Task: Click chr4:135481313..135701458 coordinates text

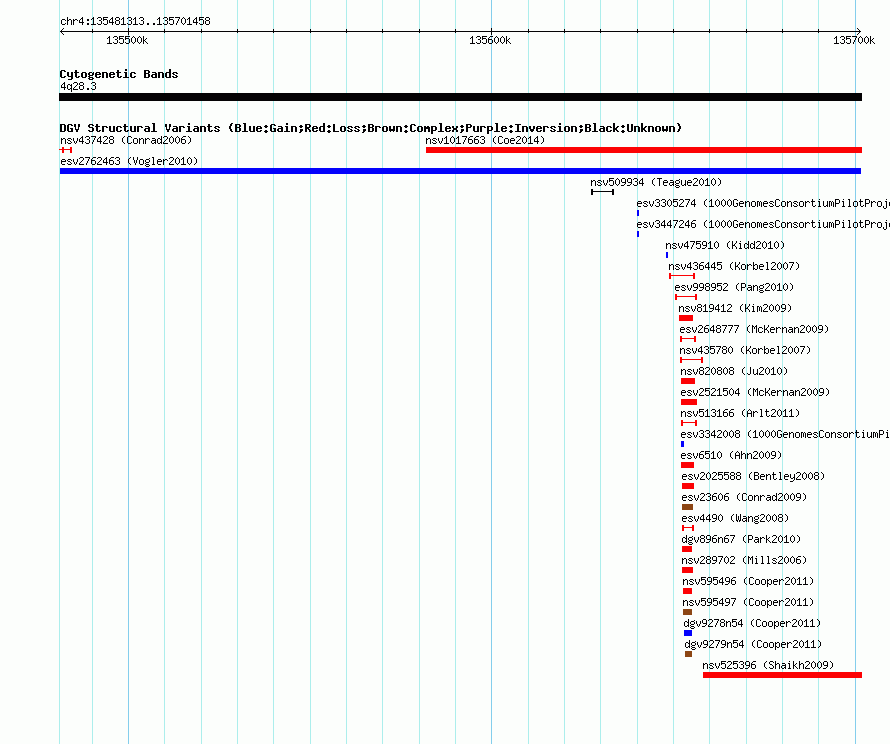Action: coord(135,21)
